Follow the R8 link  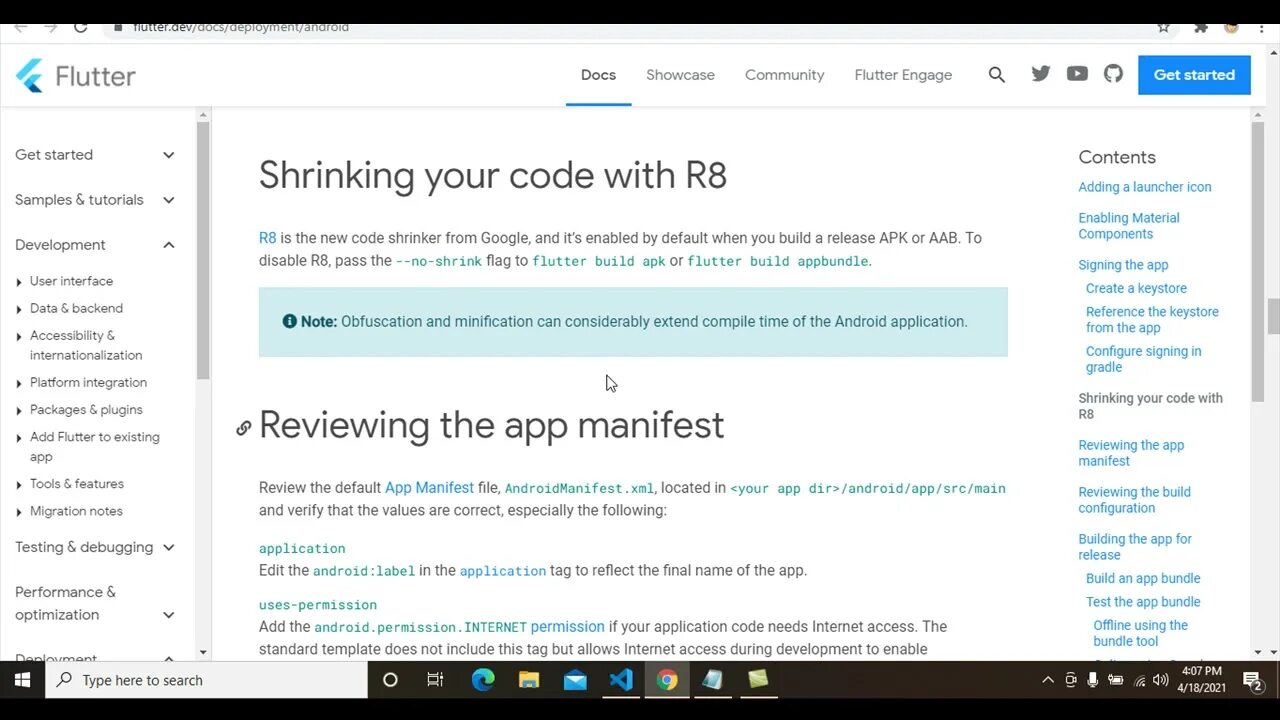pyautogui.click(x=267, y=238)
